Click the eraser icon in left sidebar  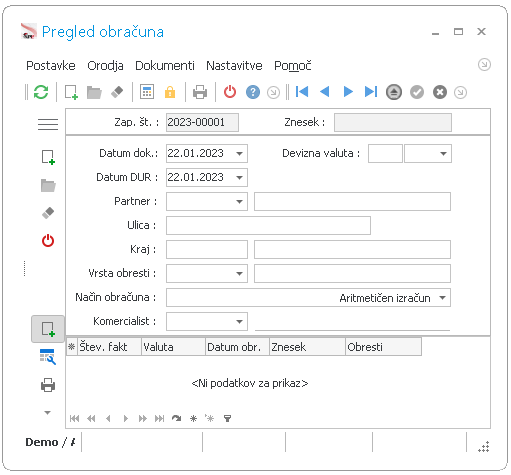48,213
